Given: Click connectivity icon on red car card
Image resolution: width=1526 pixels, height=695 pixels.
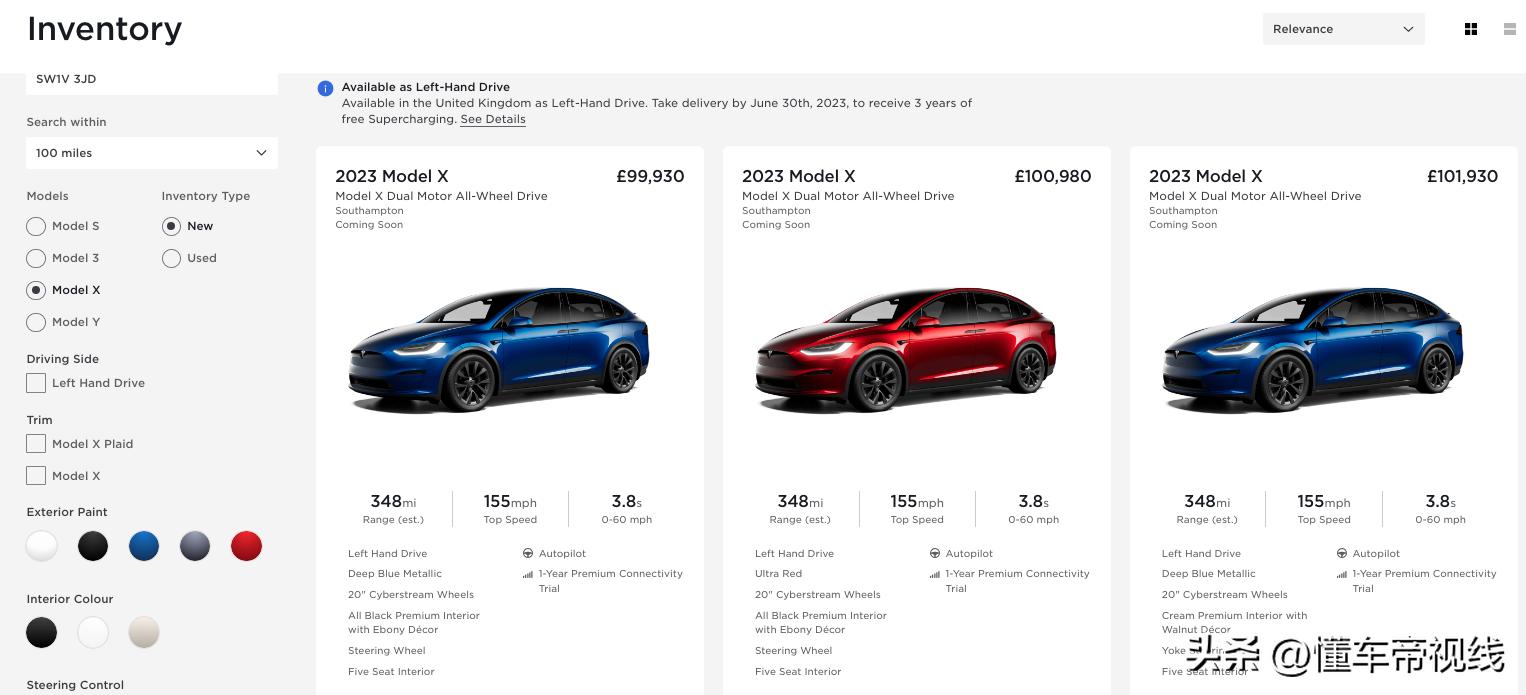Looking at the screenshot, I should coord(934,574).
